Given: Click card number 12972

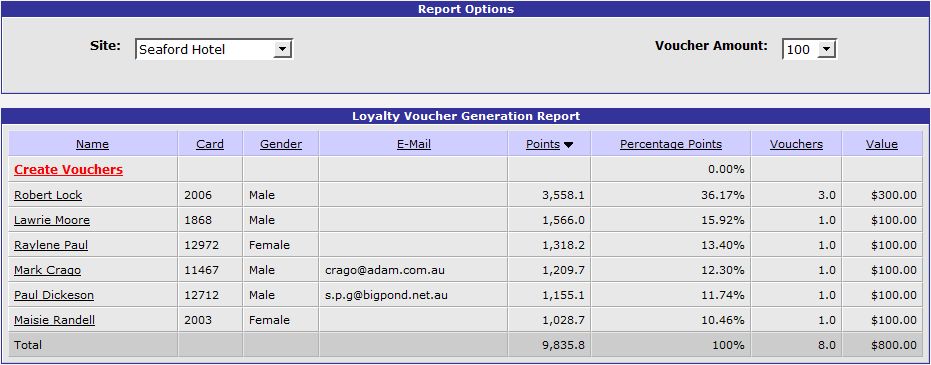Looking at the screenshot, I should (x=201, y=245).
